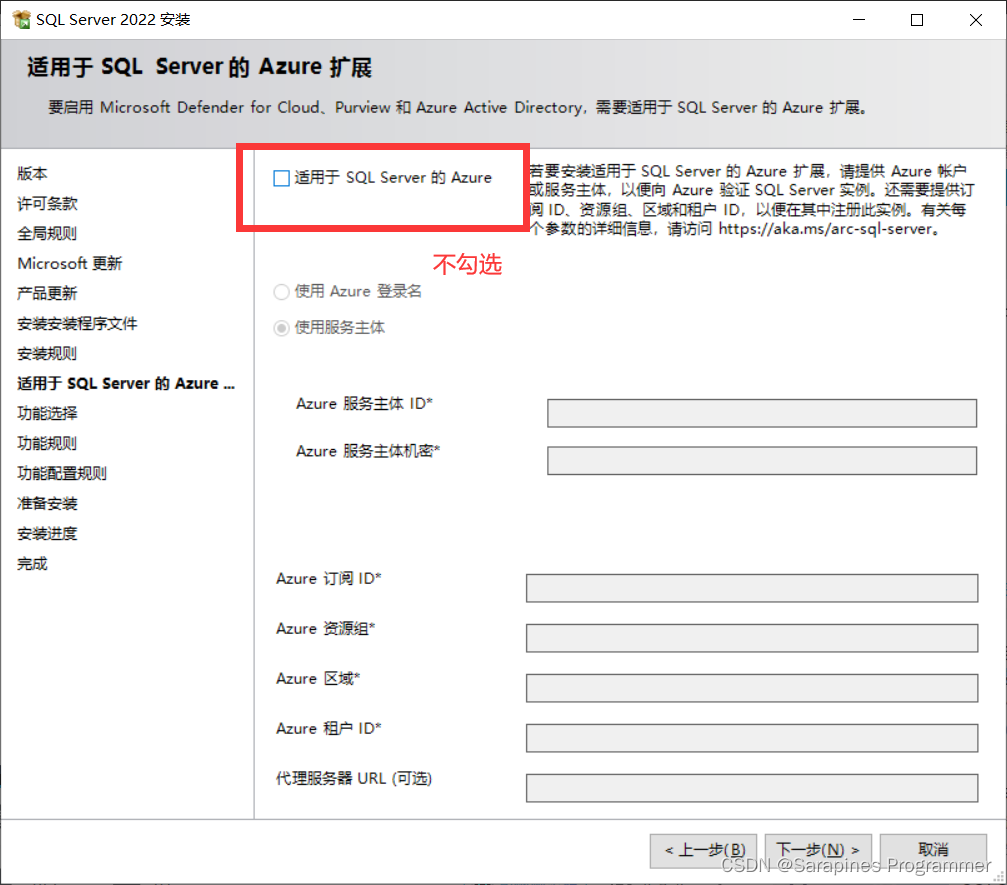
Task: Click the Azure 订阅 ID* label
Action: [x=329, y=579]
